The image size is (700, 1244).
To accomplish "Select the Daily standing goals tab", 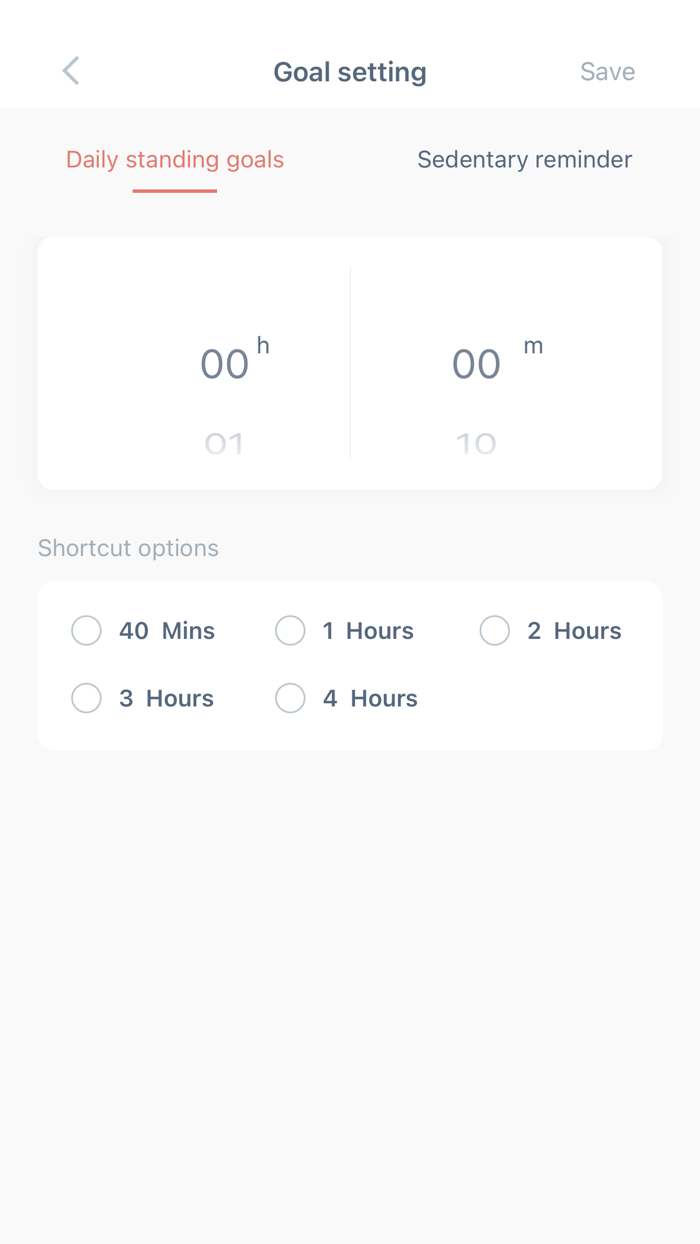I will coord(174,159).
